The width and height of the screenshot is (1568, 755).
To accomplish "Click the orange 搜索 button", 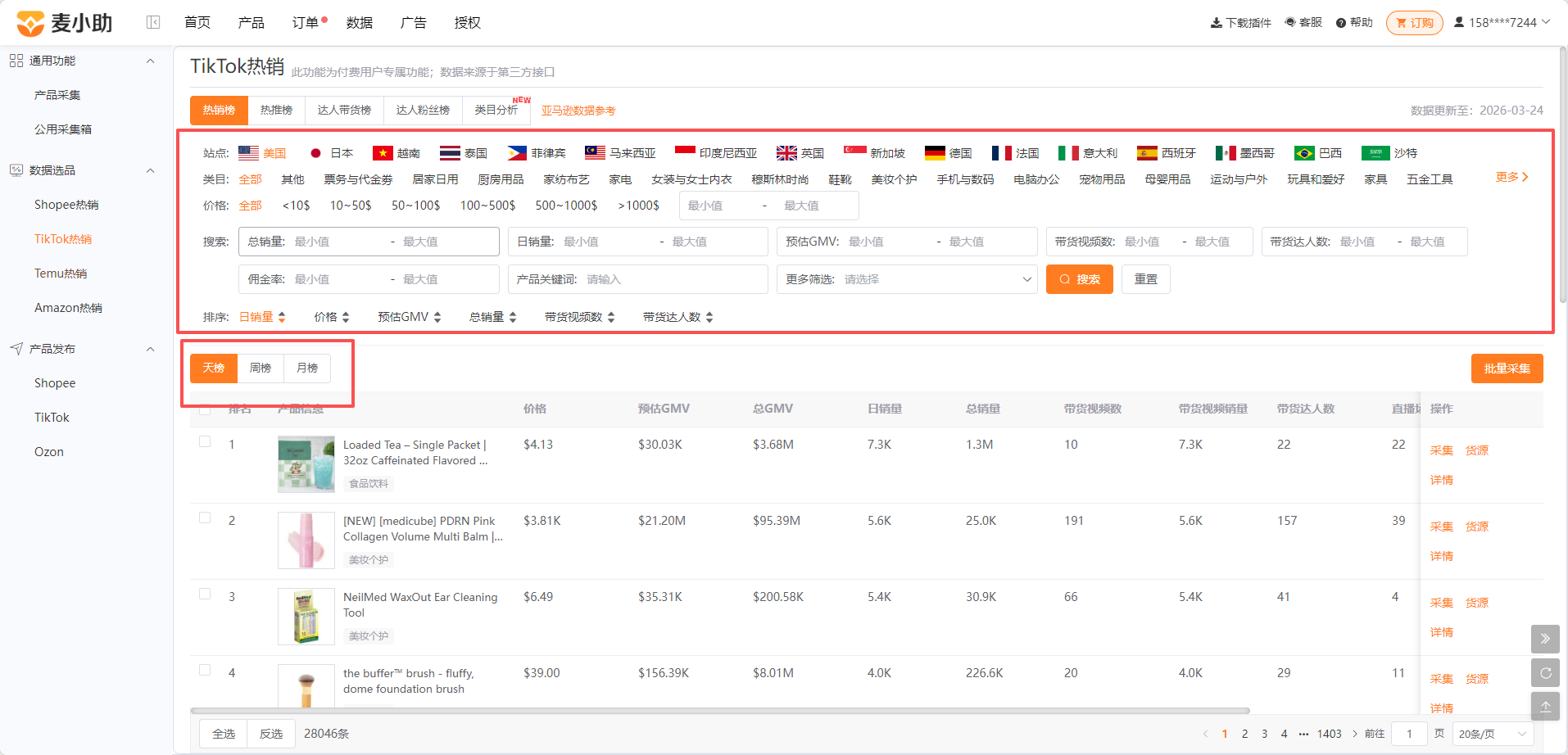I will (1079, 279).
